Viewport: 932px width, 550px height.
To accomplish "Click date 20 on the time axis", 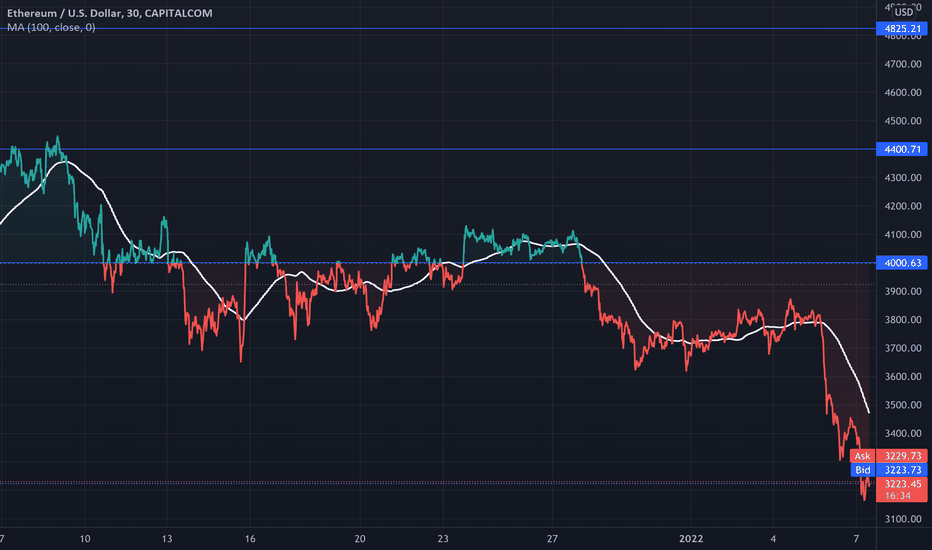I will point(360,539).
